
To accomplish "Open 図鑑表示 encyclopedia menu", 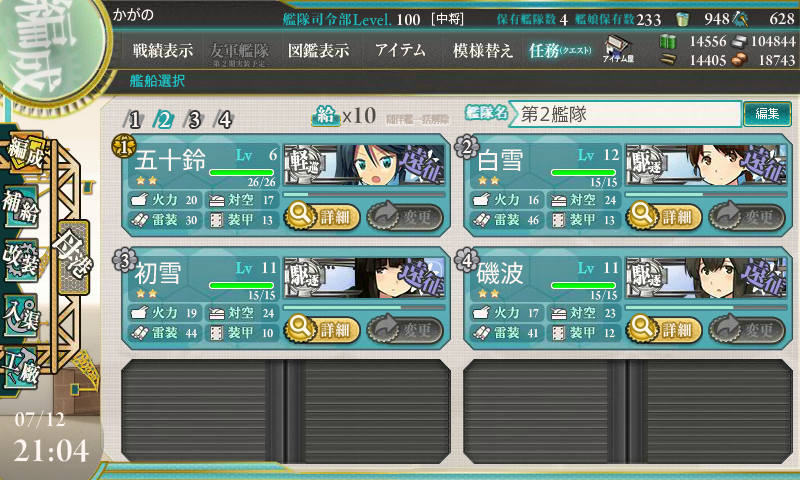I will pos(318,50).
